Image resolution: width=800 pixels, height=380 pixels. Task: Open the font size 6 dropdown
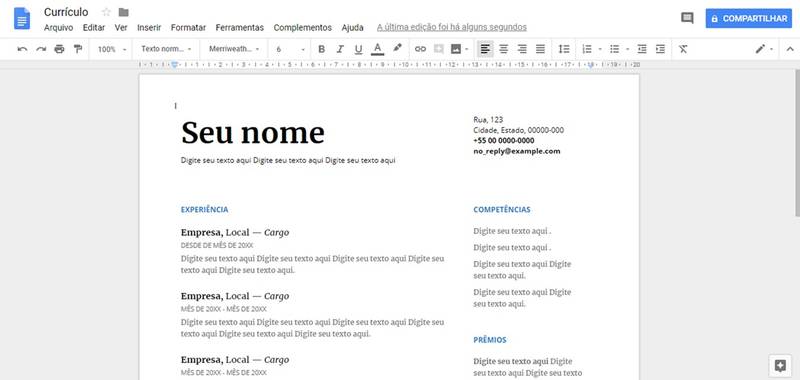click(290, 49)
